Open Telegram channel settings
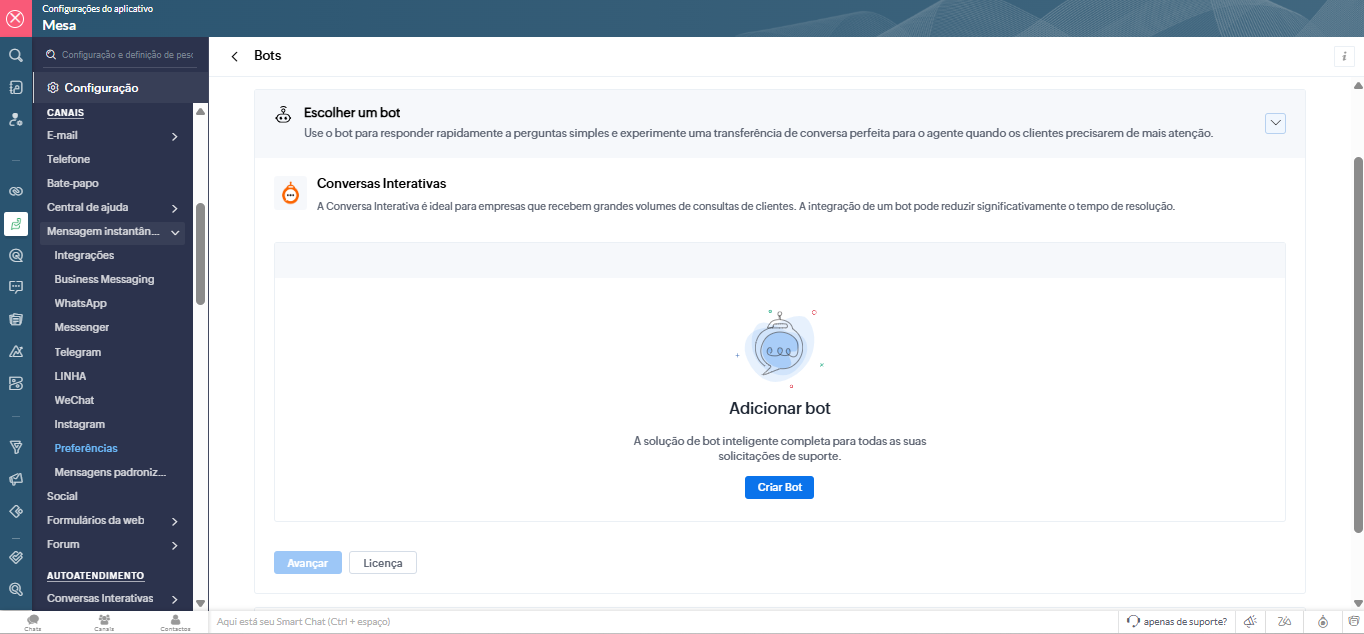 [x=77, y=352]
